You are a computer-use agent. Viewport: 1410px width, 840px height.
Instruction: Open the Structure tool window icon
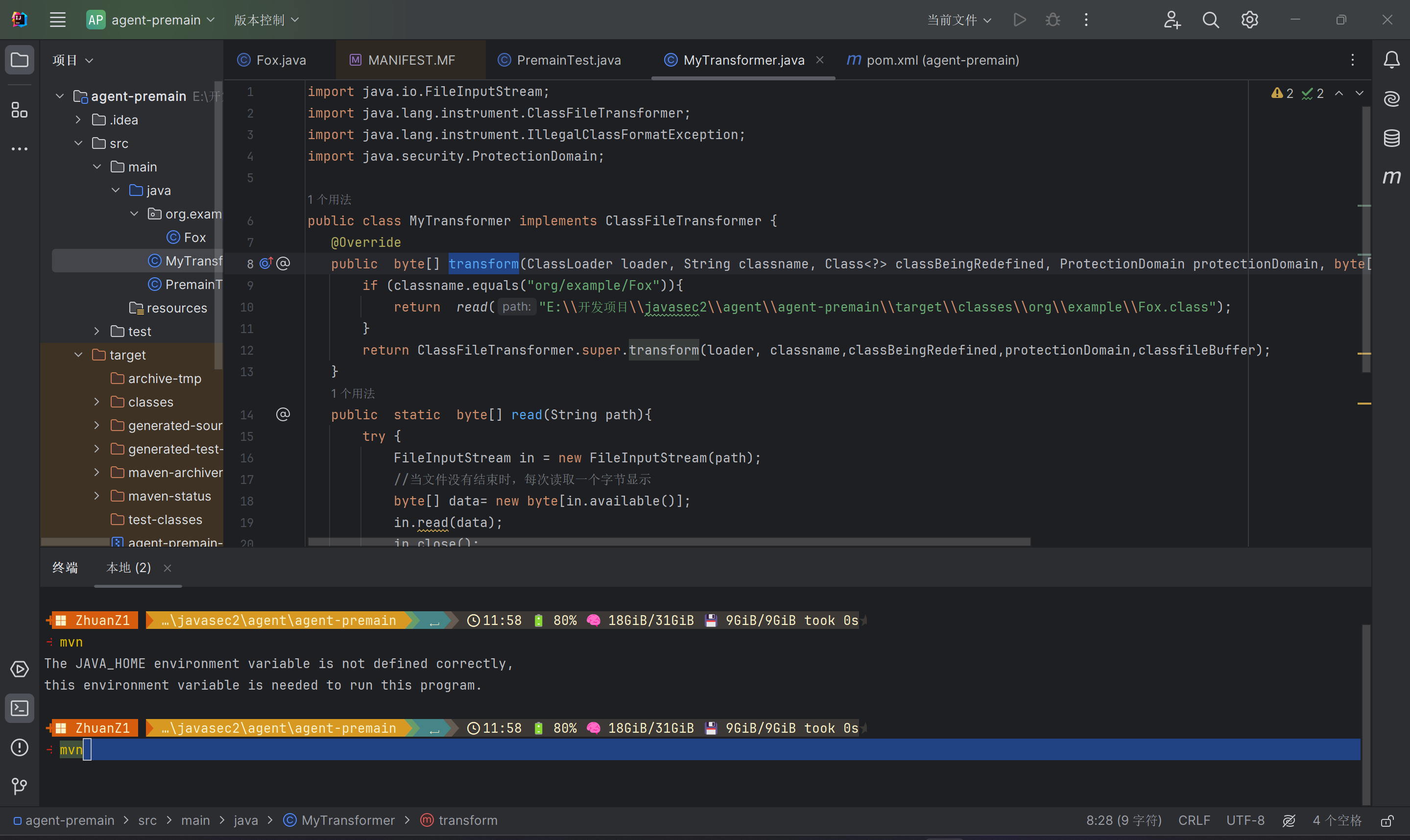[x=19, y=110]
